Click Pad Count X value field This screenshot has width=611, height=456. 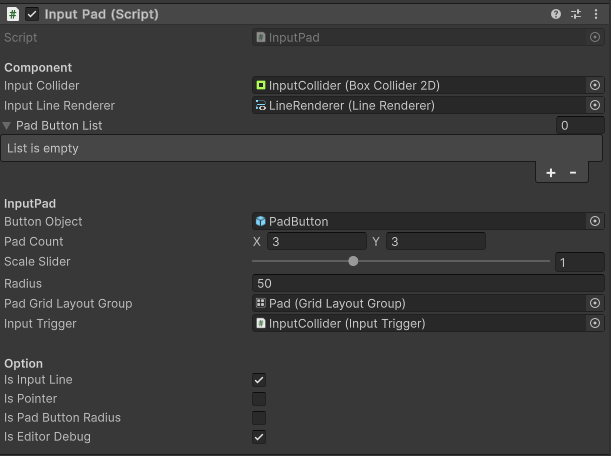317,242
